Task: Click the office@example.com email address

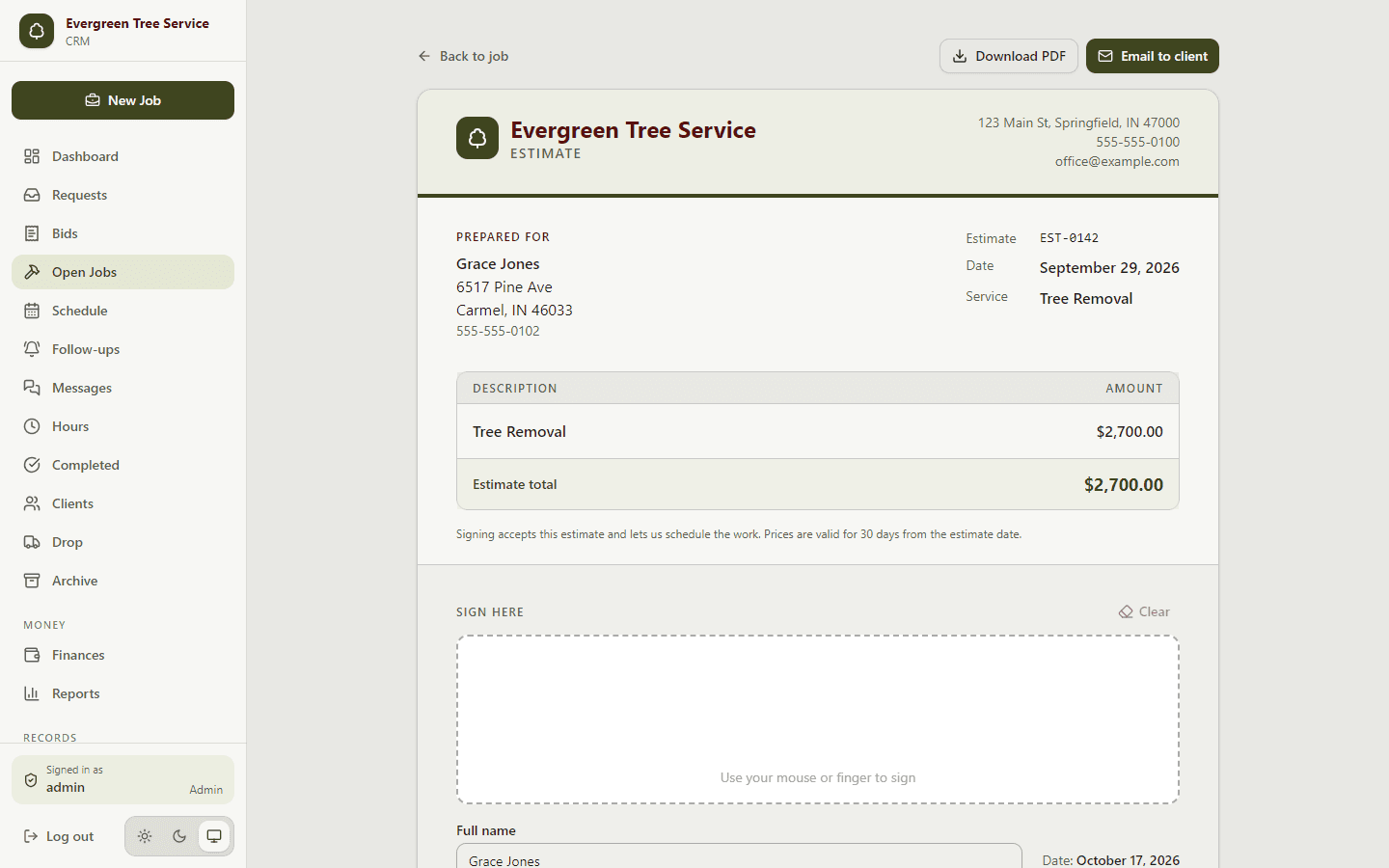Action: click(1117, 161)
